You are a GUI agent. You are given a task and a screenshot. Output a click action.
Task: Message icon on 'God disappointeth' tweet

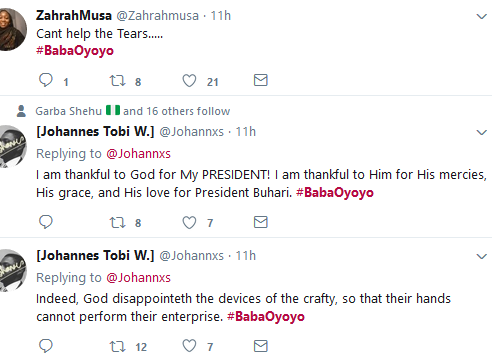[261, 346]
